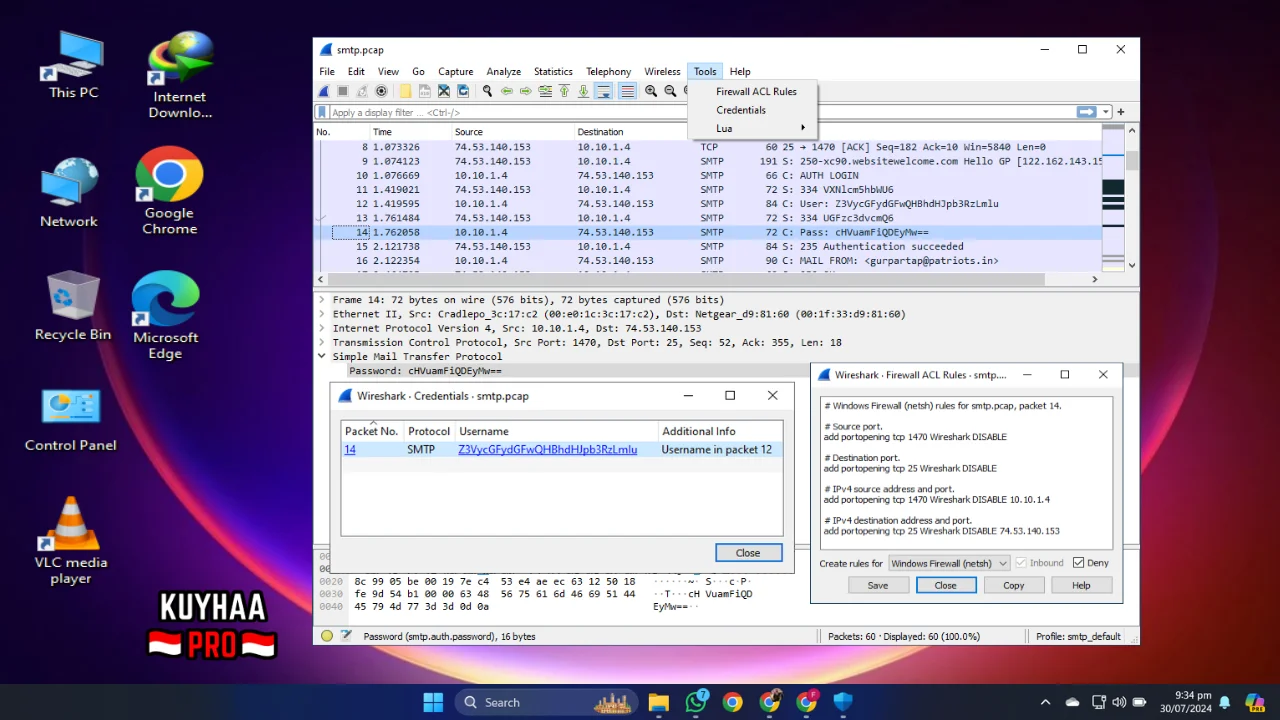Click Close button in Credentials dialog
Viewport: 1280px width, 720px height.
(748, 553)
